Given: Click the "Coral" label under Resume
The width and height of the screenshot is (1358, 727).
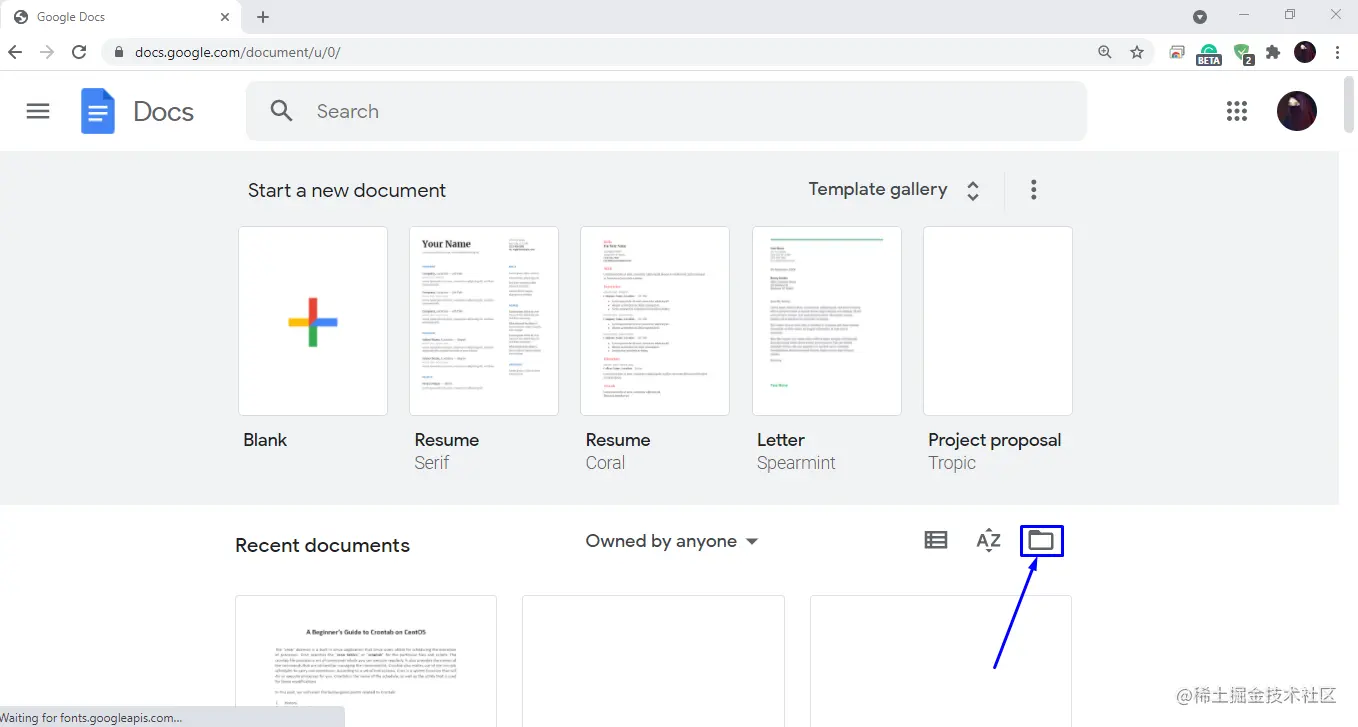Looking at the screenshot, I should click(x=605, y=463).
